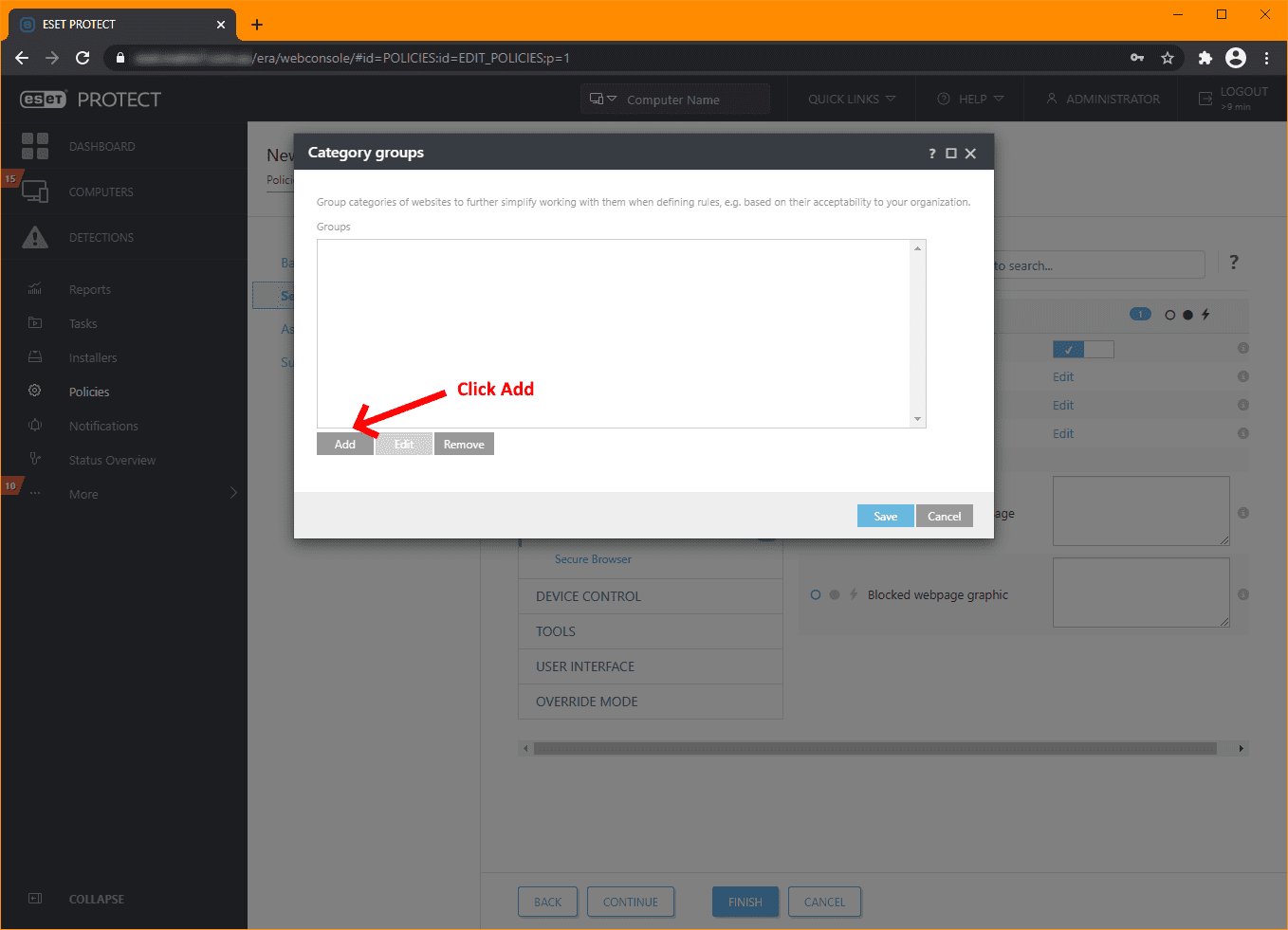Maximize the Category groups dialog

(951, 154)
